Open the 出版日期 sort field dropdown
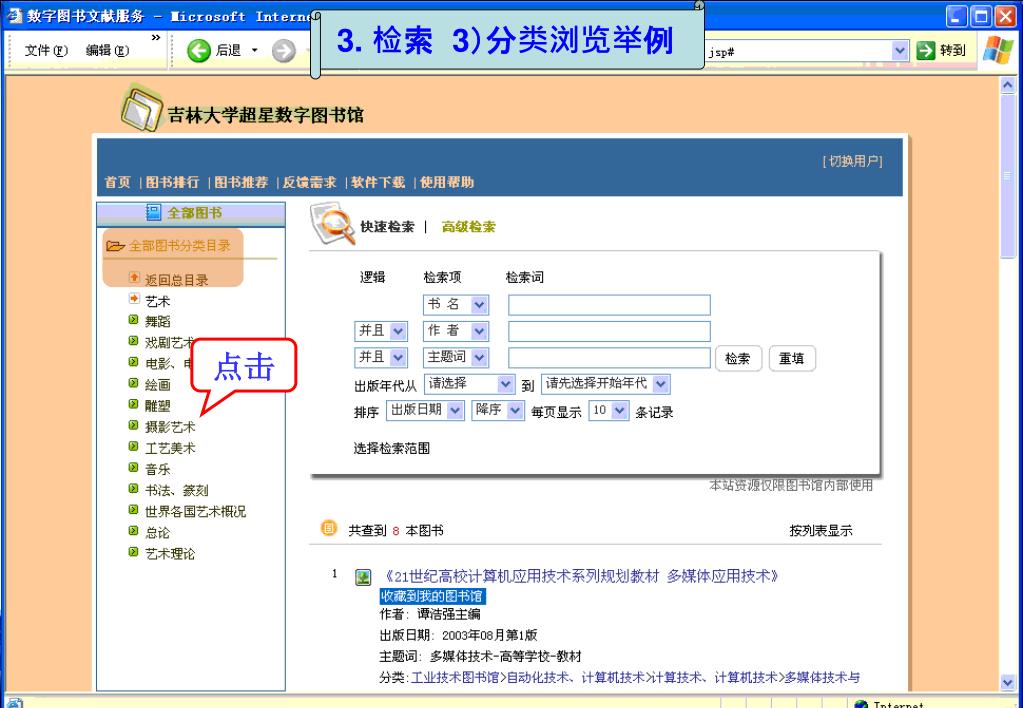 [x=455, y=410]
